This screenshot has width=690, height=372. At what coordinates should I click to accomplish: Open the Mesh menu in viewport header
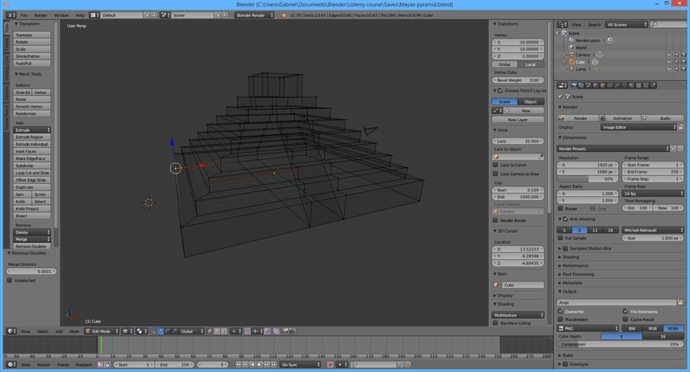click(x=74, y=331)
